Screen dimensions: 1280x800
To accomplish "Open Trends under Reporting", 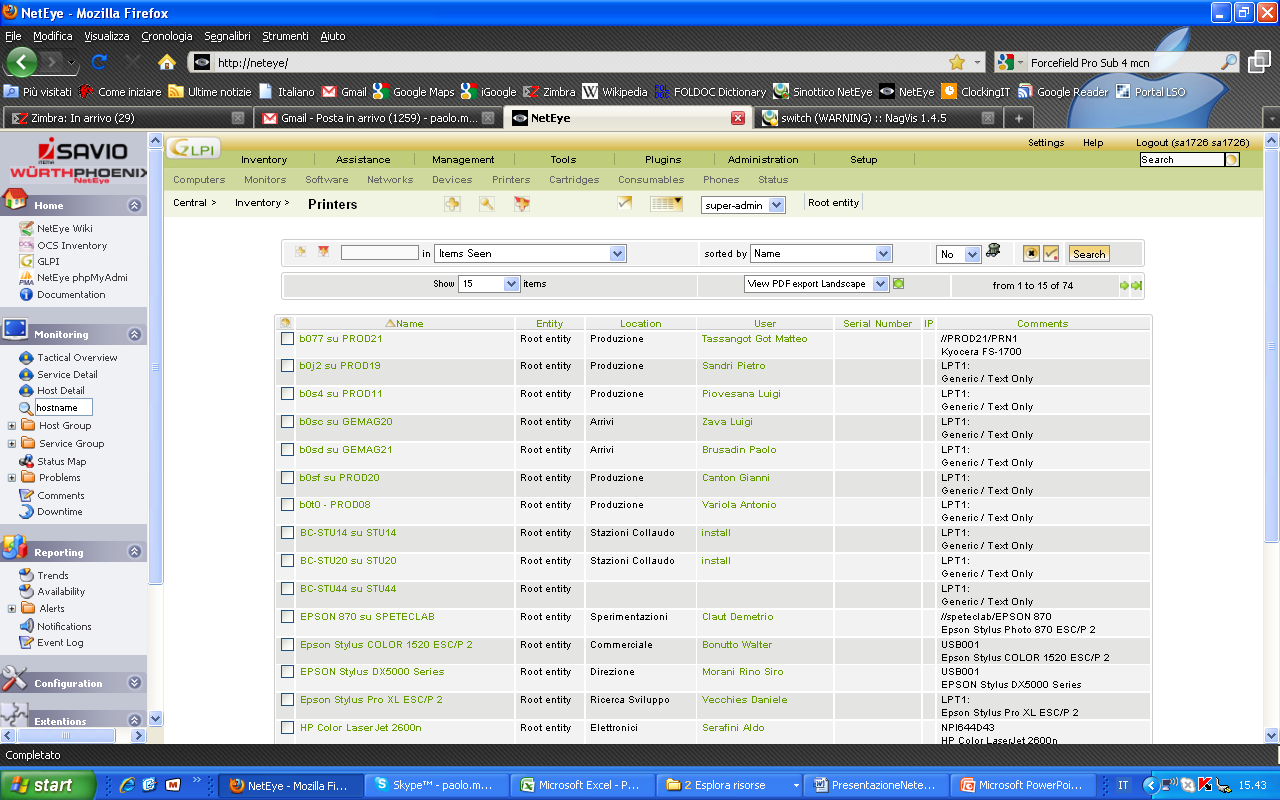I will (53, 575).
